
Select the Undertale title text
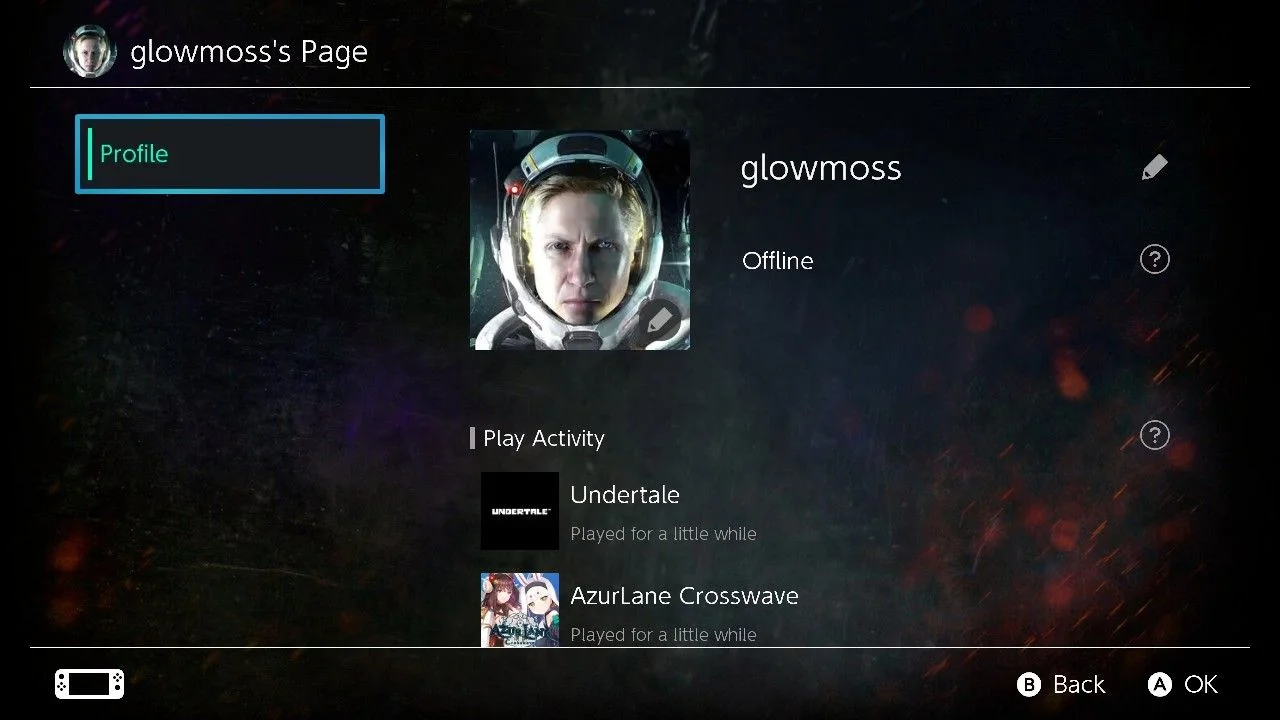pos(625,495)
